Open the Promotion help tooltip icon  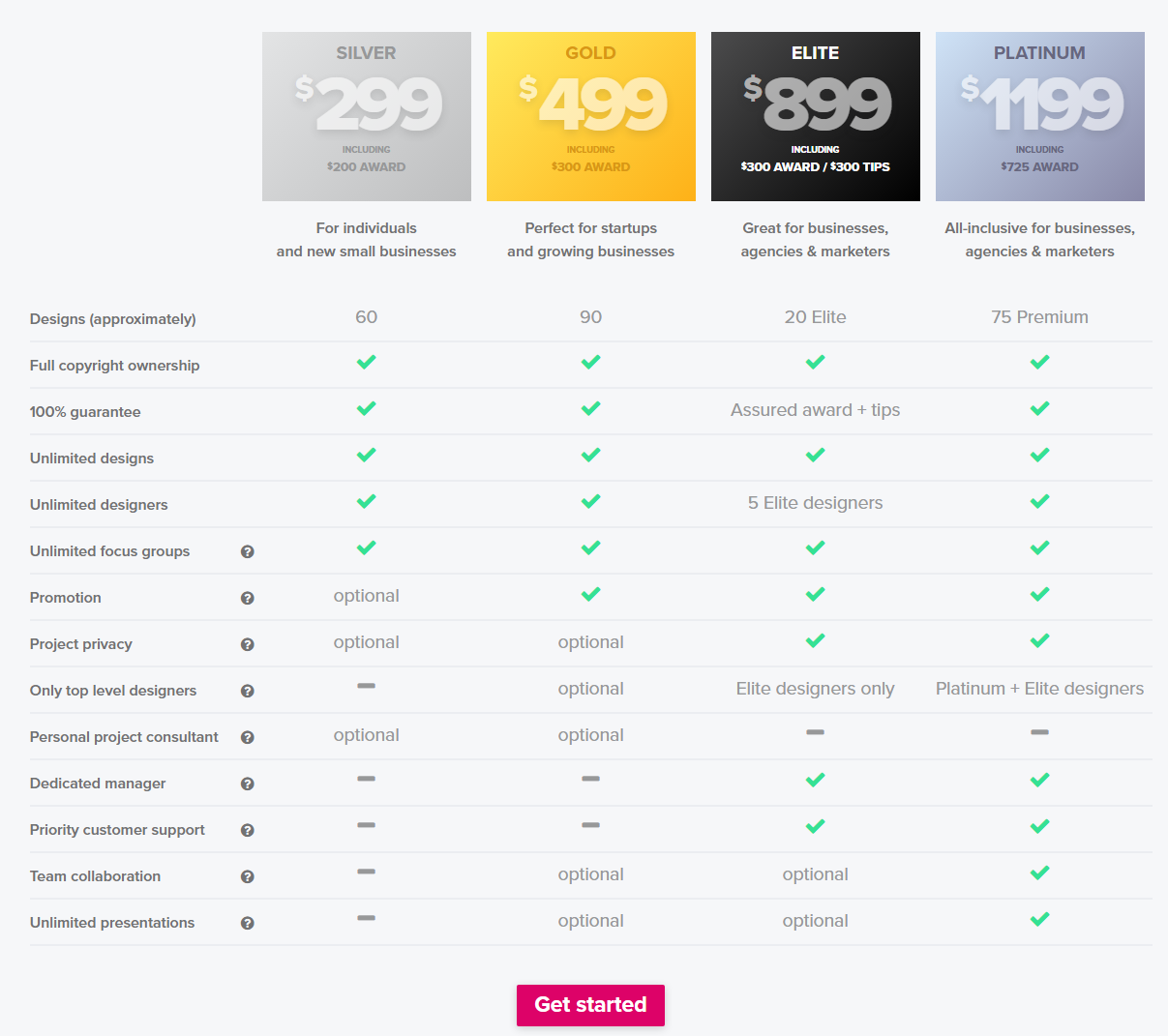click(x=248, y=598)
